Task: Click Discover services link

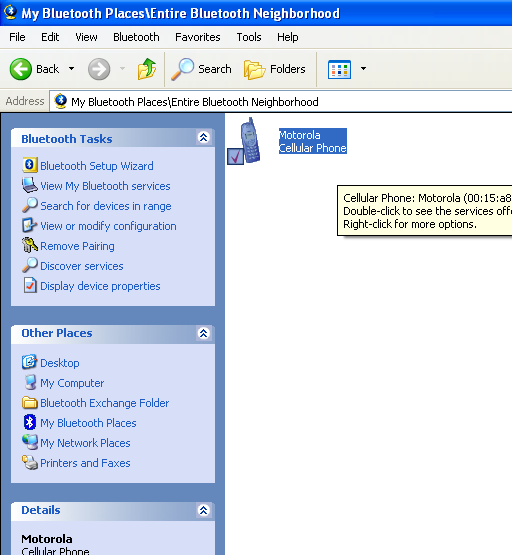Action: tap(82, 266)
